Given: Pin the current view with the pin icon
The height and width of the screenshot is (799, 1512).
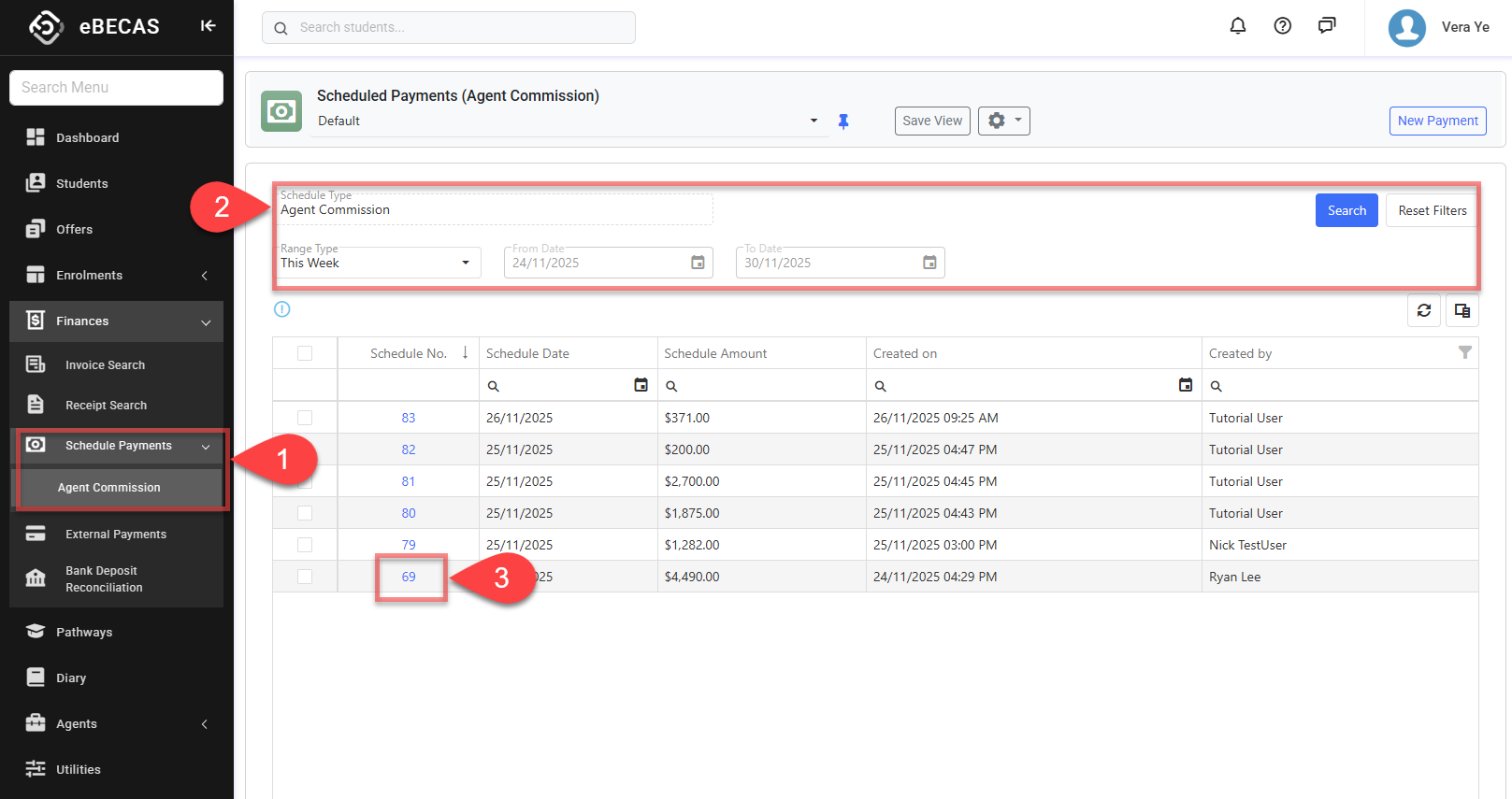Looking at the screenshot, I should tap(843, 121).
